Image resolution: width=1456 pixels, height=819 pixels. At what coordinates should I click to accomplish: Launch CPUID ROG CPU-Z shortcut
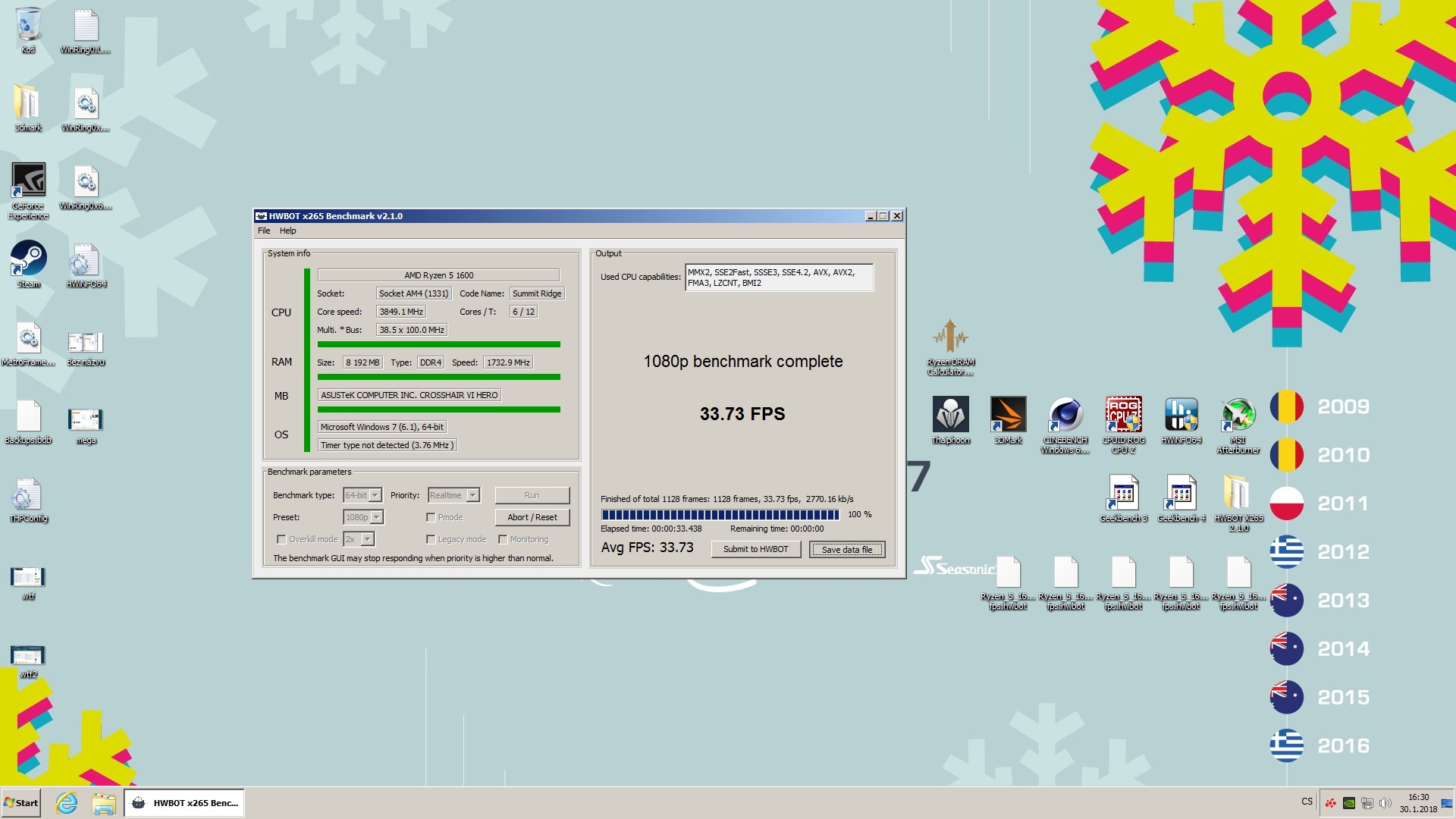pyautogui.click(x=1123, y=424)
